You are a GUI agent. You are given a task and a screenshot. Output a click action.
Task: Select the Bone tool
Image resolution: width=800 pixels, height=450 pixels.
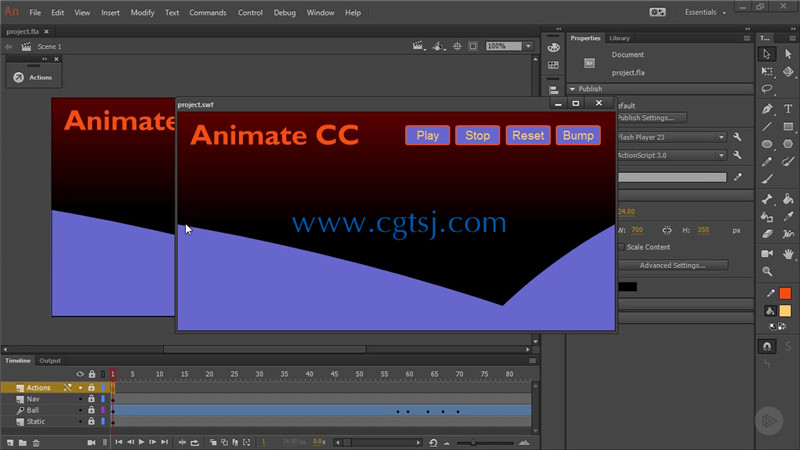[767, 199]
